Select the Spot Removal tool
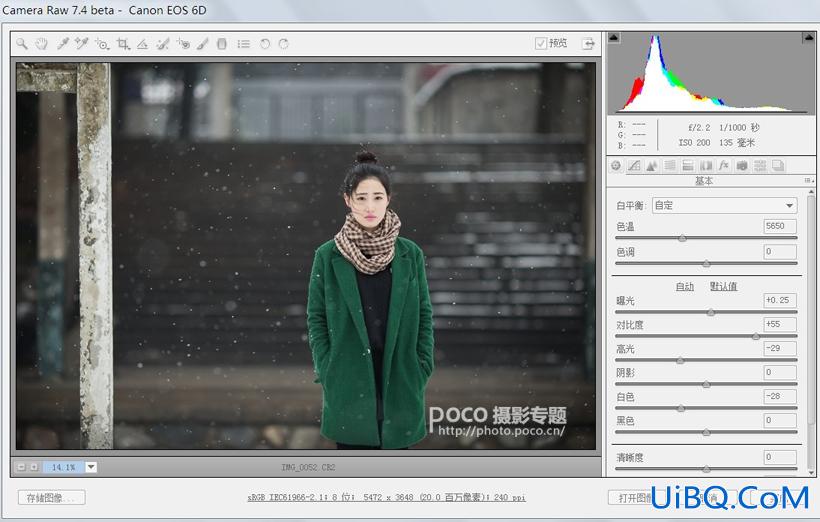The height and width of the screenshot is (522, 820). click(x=163, y=44)
